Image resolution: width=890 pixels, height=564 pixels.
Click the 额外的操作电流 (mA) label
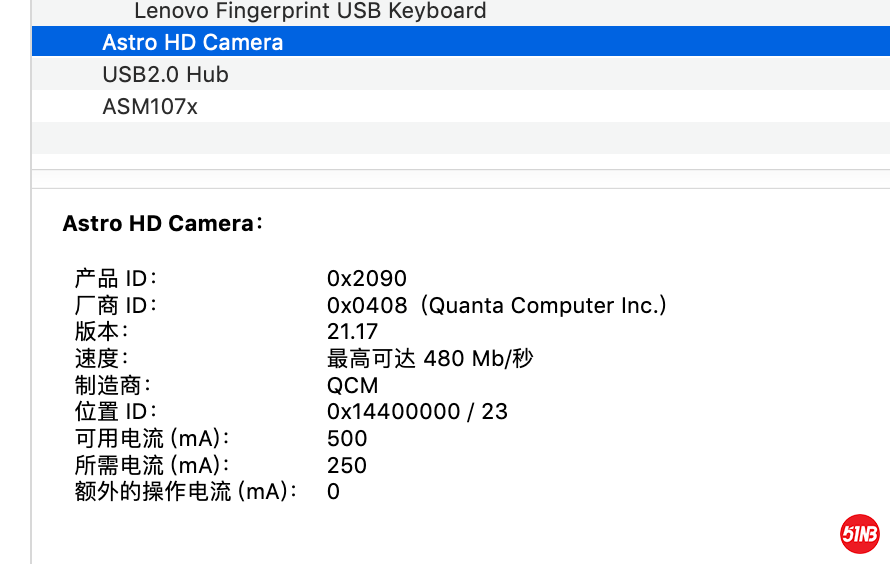pos(184,491)
